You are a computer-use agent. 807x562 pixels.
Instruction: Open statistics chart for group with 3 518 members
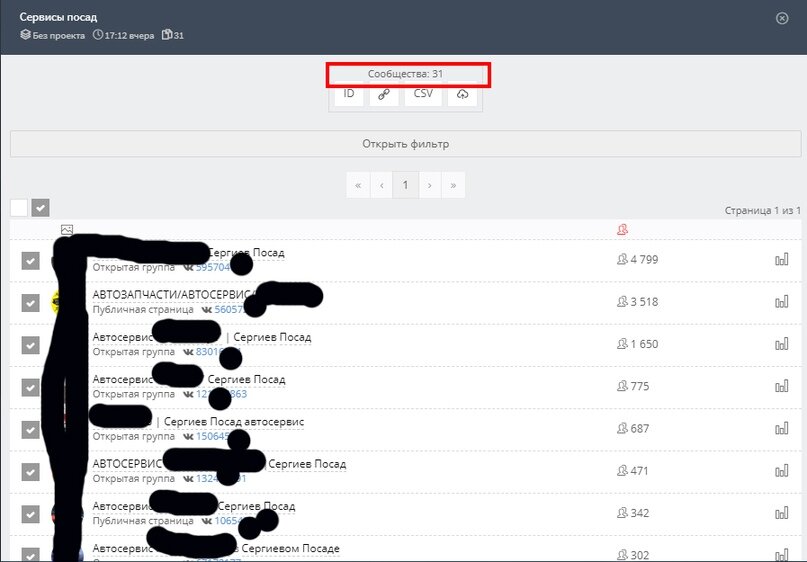click(x=781, y=302)
